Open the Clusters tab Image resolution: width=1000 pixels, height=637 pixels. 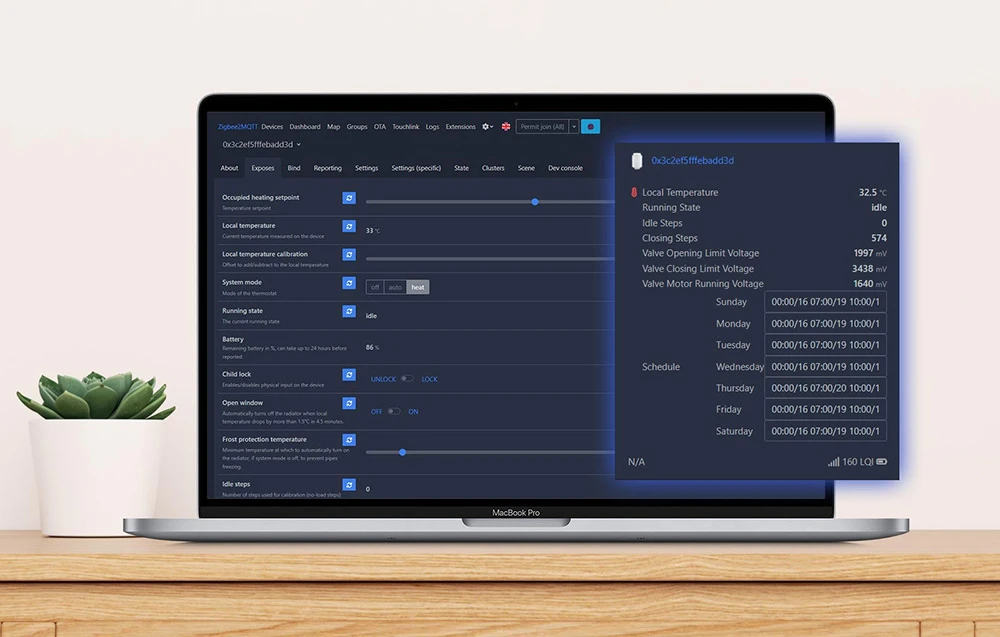pyautogui.click(x=493, y=168)
